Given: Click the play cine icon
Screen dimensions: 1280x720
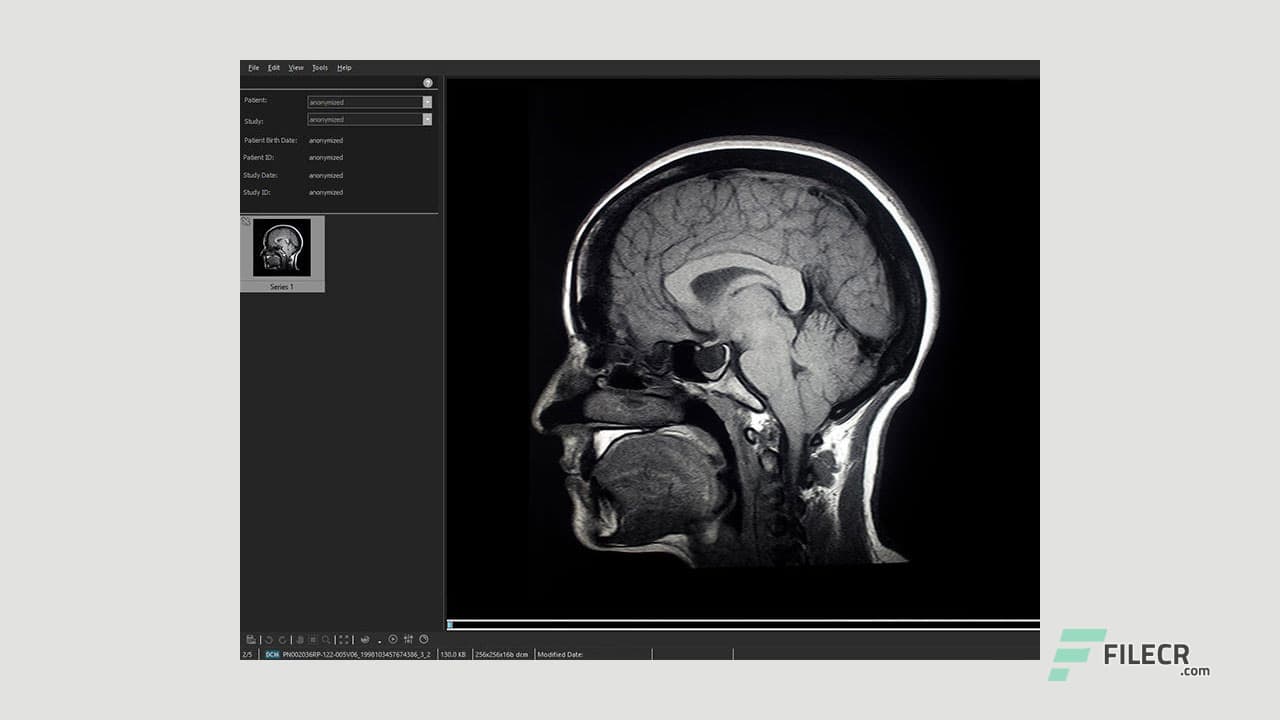Looking at the screenshot, I should tap(392, 638).
